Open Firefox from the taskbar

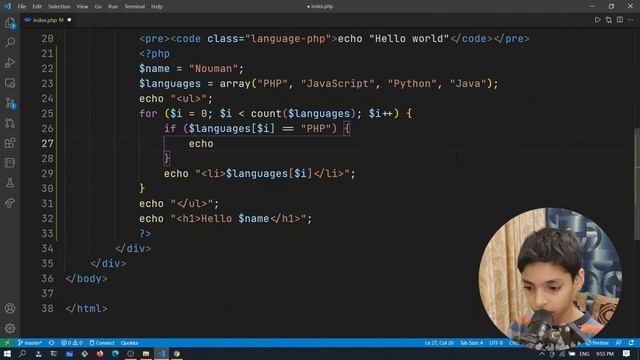click(x=100, y=353)
